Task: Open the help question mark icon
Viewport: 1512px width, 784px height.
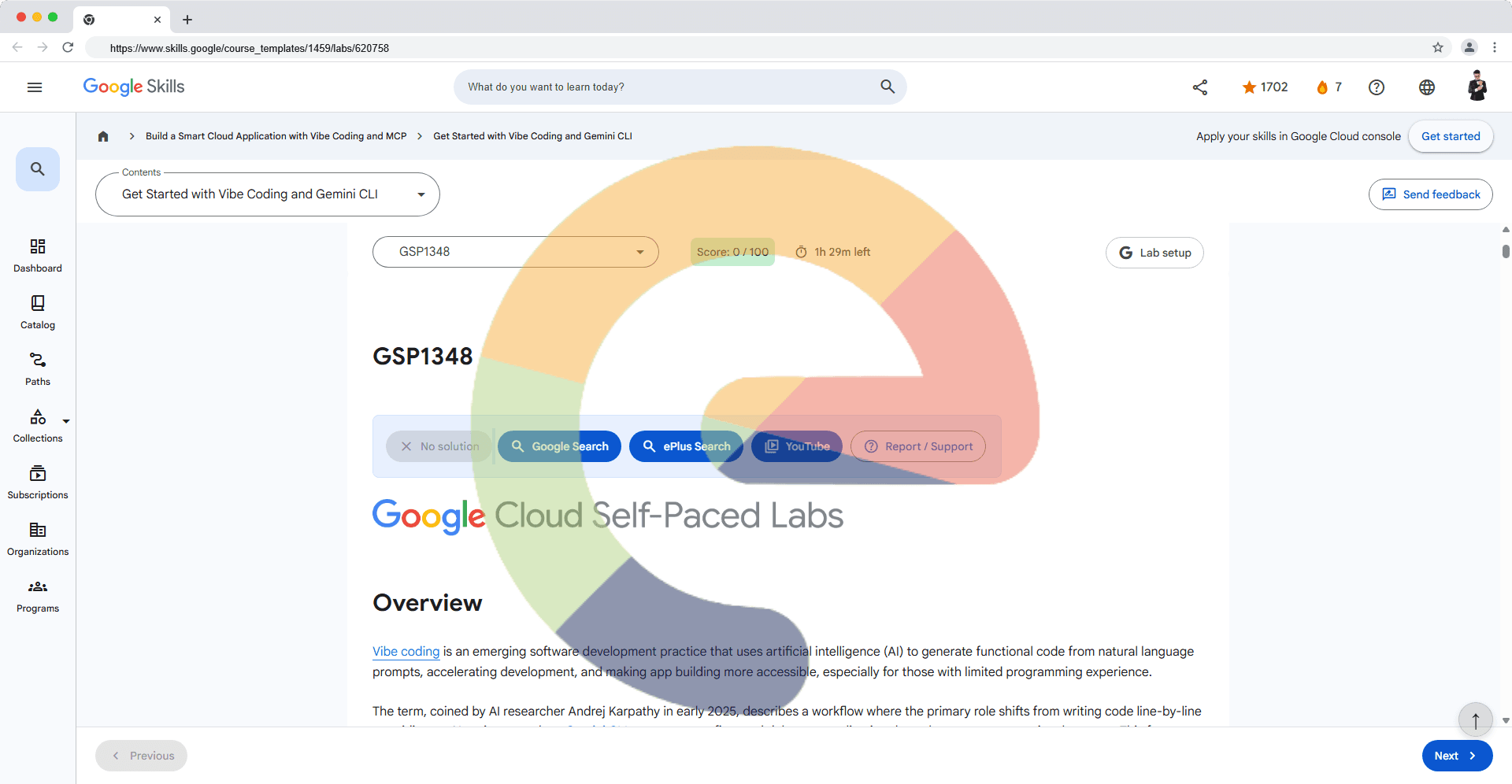Action: pos(1377,87)
